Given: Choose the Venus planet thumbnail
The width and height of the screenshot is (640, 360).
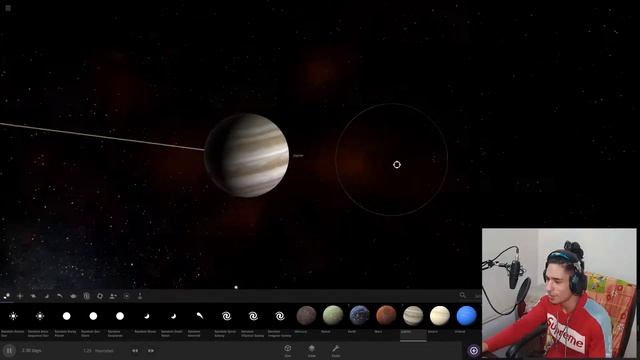Looking at the screenshot, I should coord(333,316).
